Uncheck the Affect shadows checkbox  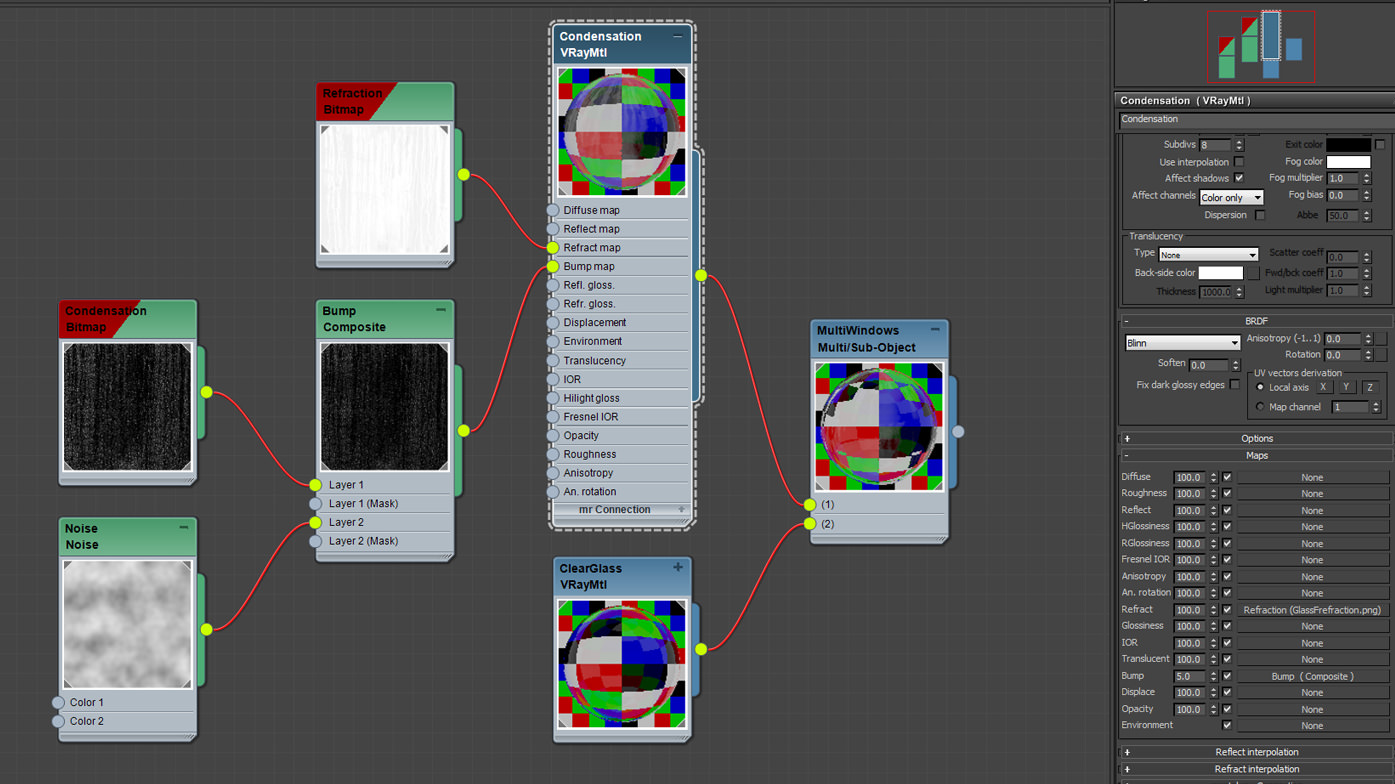pos(1239,178)
